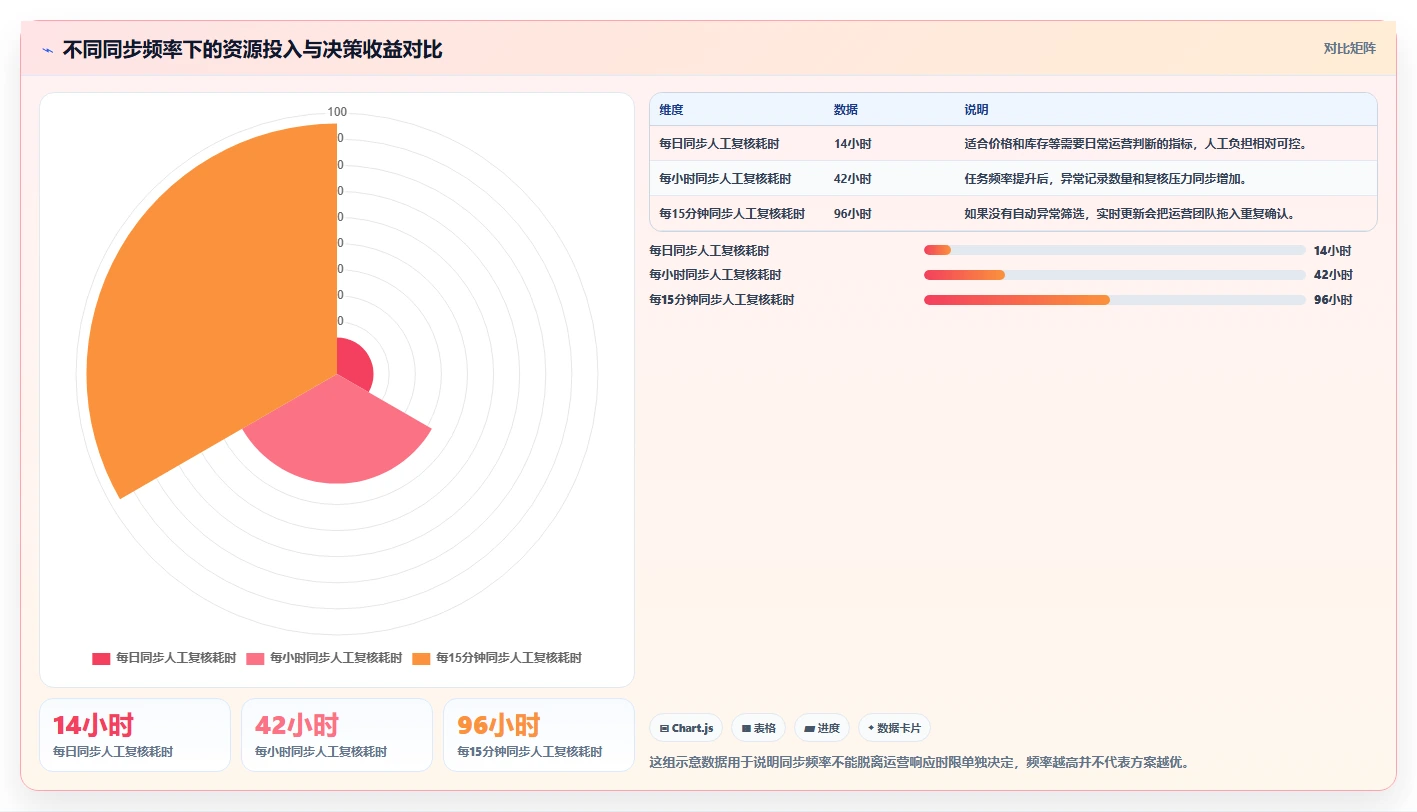The height and width of the screenshot is (812, 1417).
Task: Click the 100 axis label on chart
Action: 337,112
